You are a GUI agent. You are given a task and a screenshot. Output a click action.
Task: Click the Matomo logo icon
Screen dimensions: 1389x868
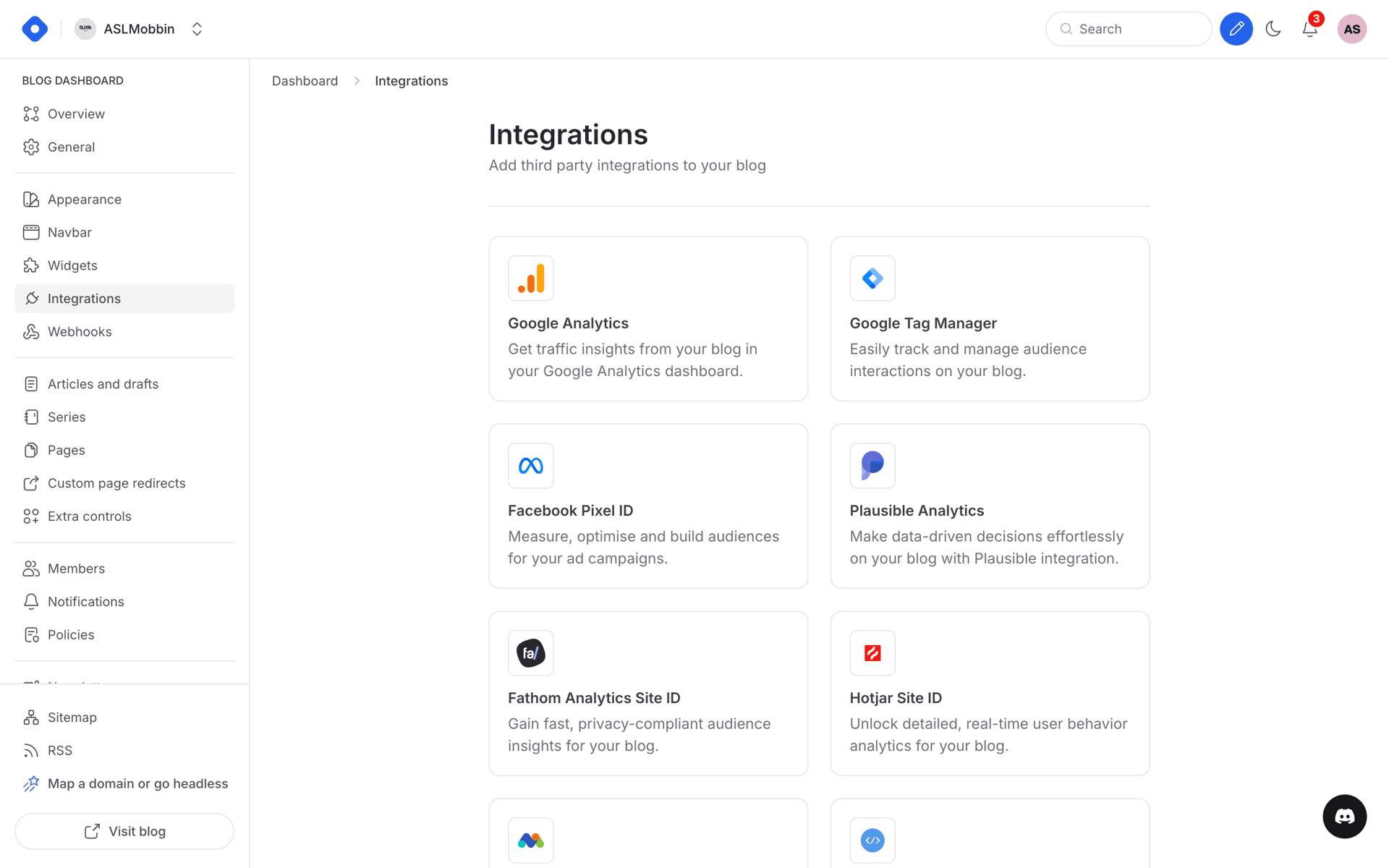531,841
